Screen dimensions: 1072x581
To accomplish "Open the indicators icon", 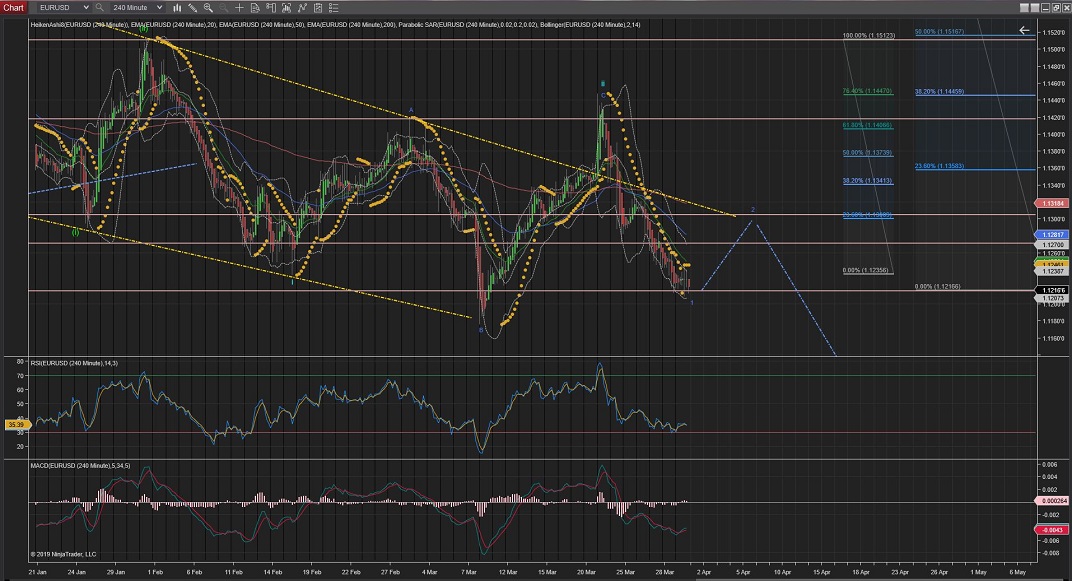I will click(x=302, y=8).
